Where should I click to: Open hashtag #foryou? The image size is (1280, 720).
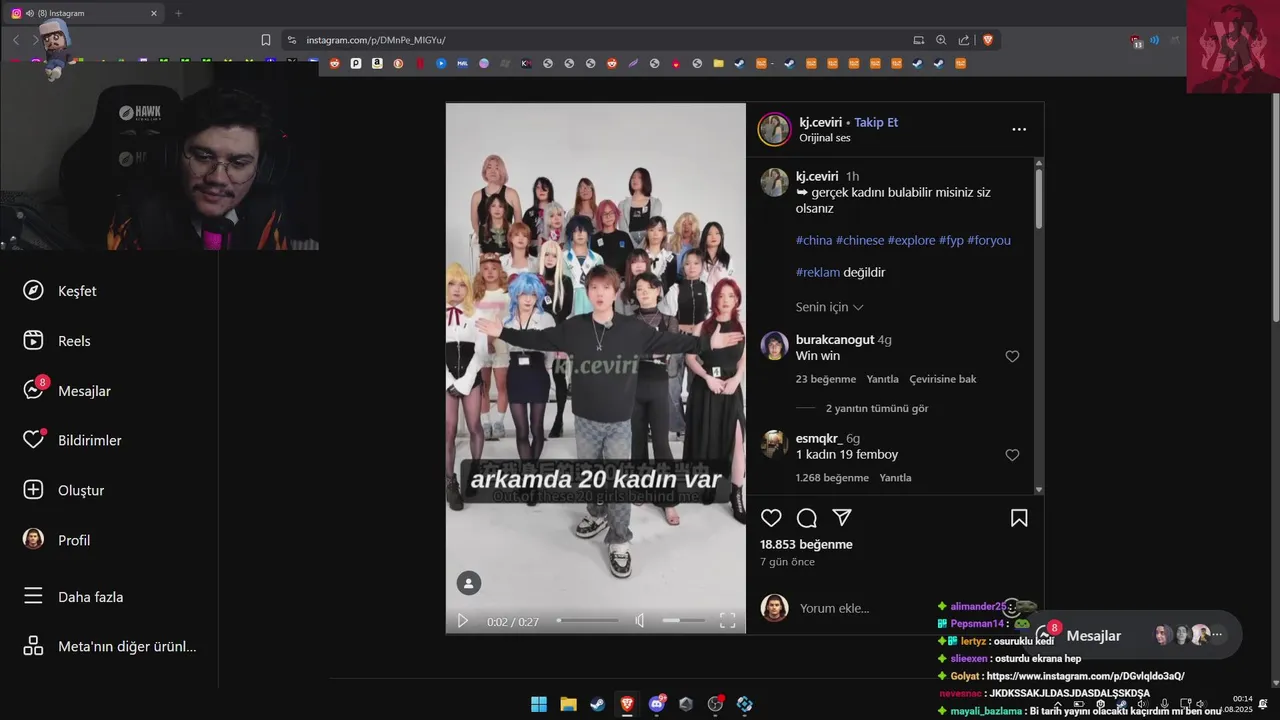(989, 240)
